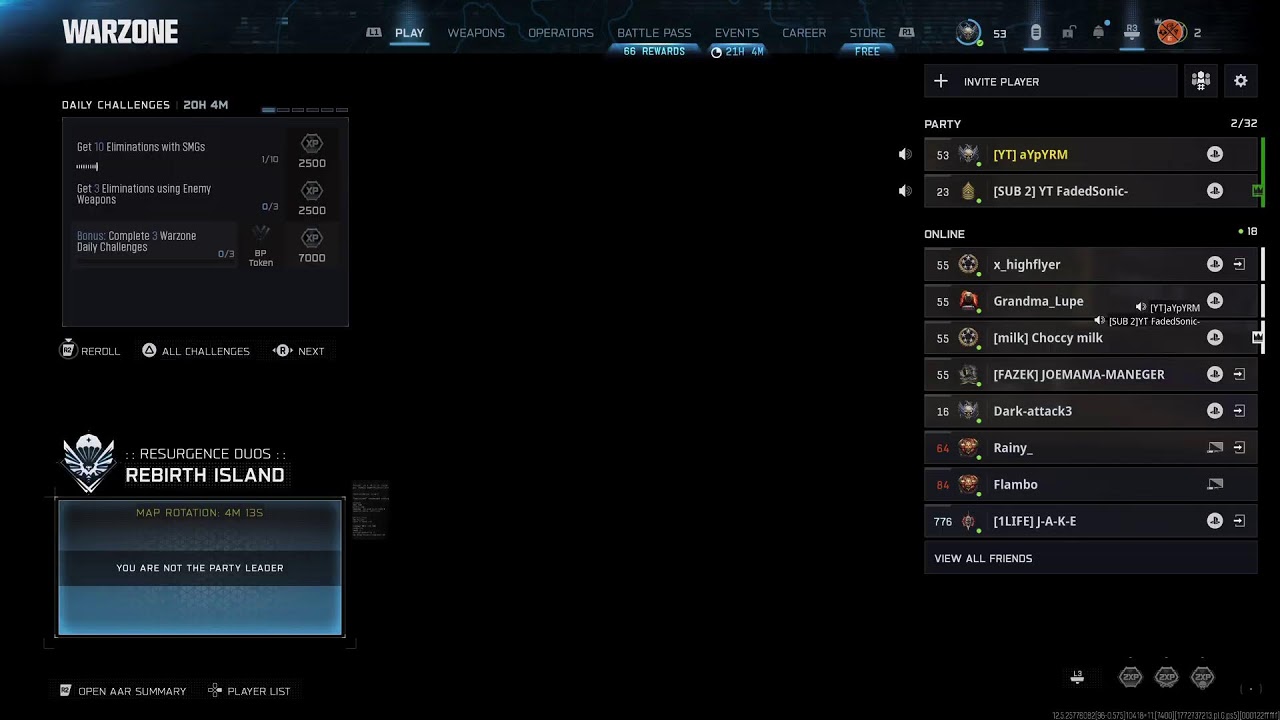The width and height of the screenshot is (1280, 720).
Task: Go to the BATTLE PASS tab
Action: [x=654, y=33]
